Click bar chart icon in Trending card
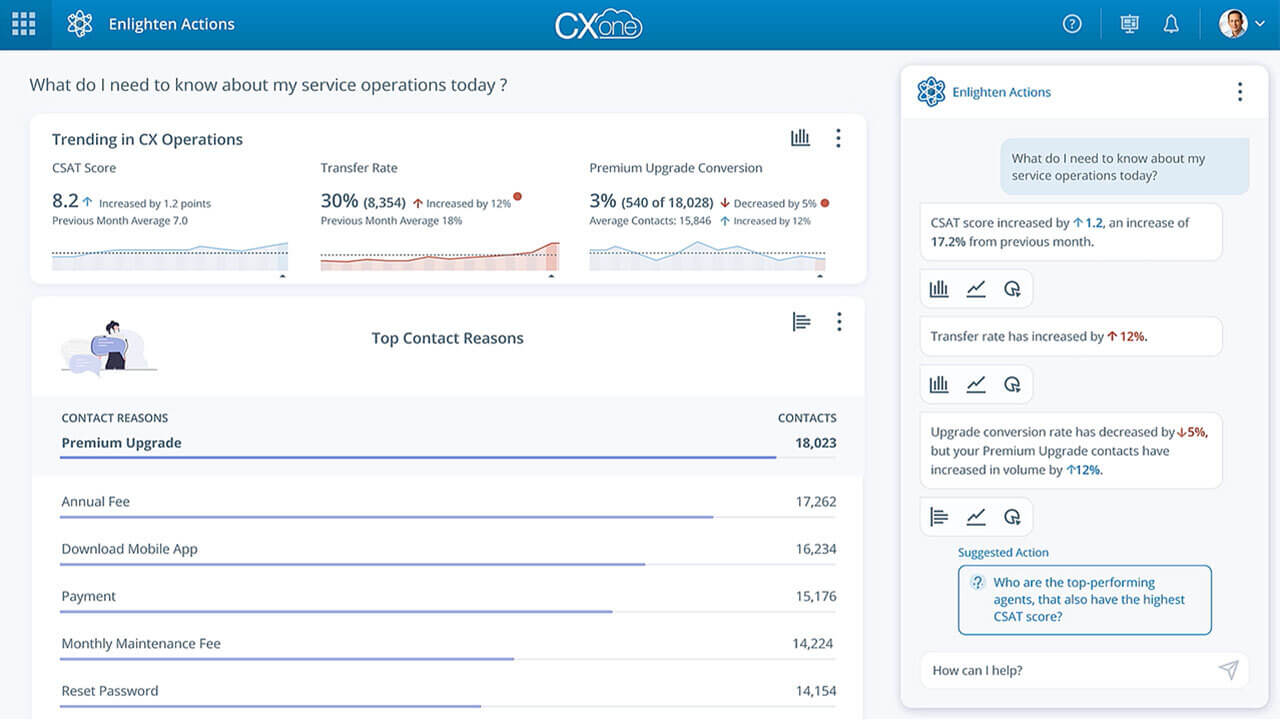 (x=800, y=138)
